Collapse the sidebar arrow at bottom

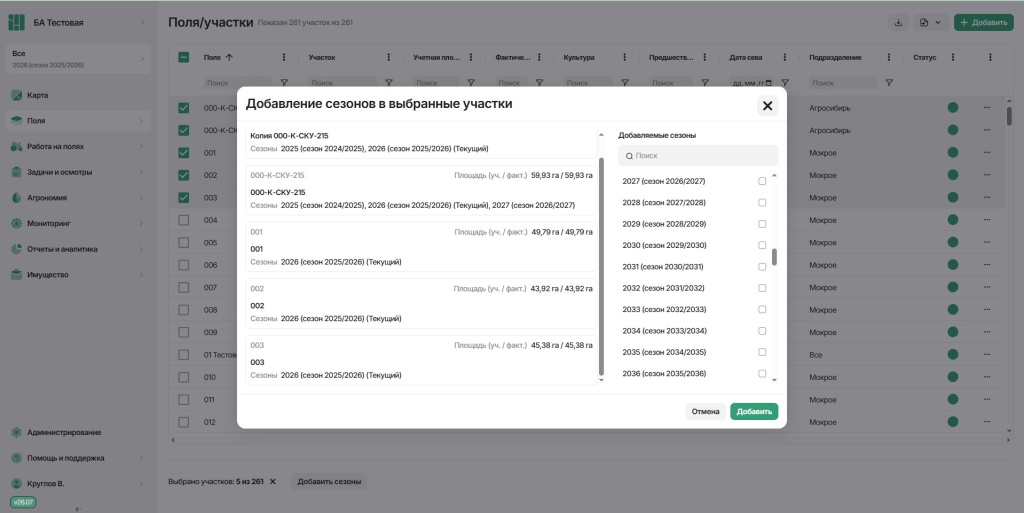point(78,509)
